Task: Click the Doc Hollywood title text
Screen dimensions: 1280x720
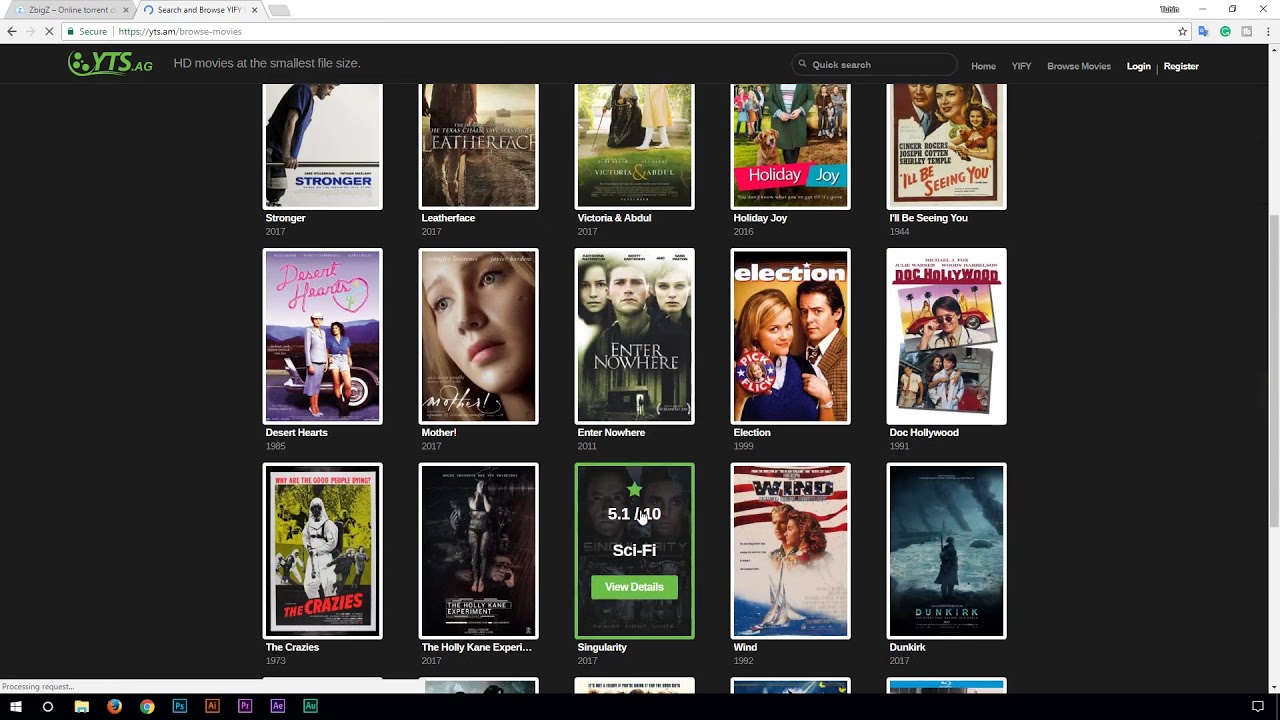Action: pyautogui.click(x=924, y=433)
